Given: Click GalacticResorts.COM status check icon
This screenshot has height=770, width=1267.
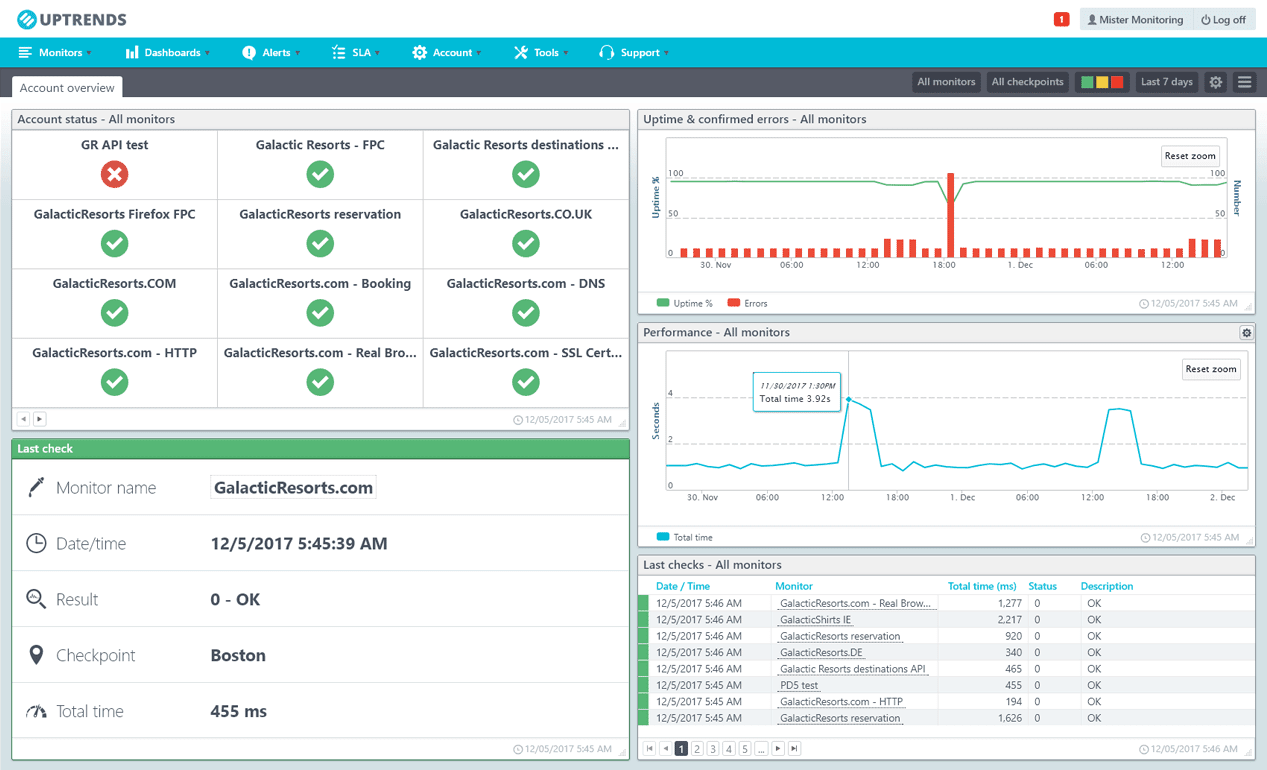Looking at the screenshot, I should pyautogui.click(x=115, y=313).
